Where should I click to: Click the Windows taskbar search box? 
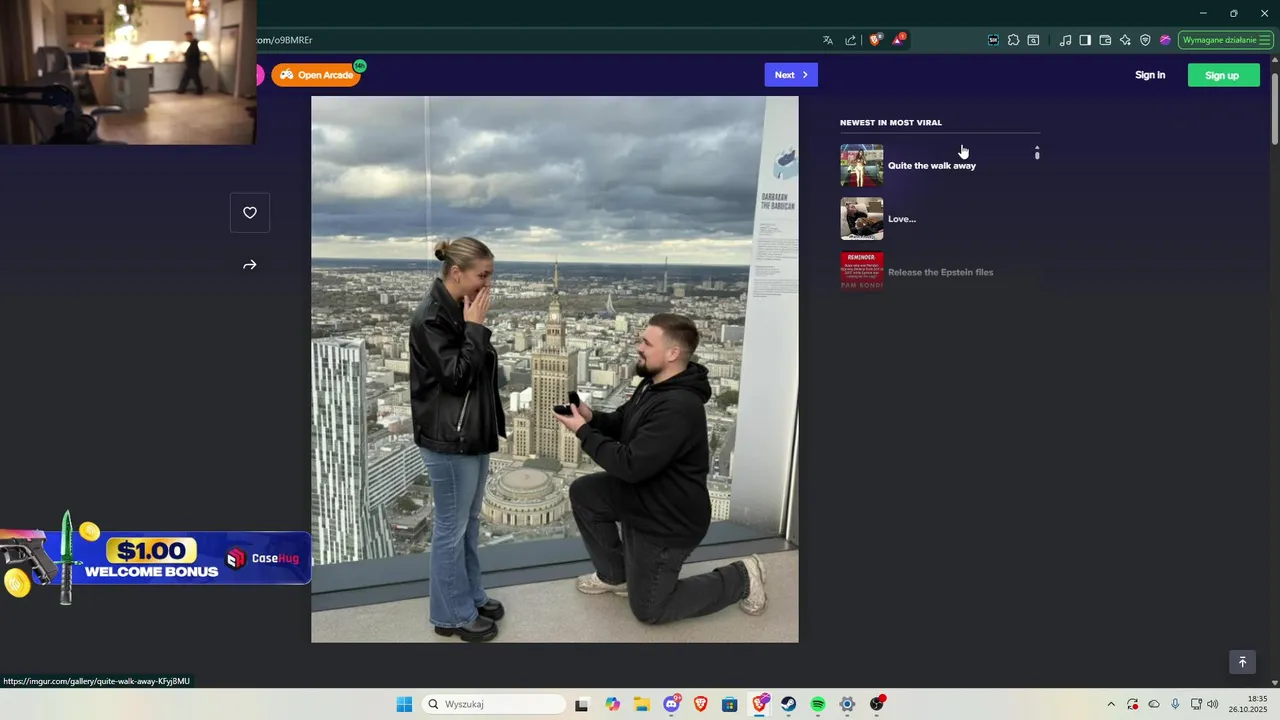point(494,704)
